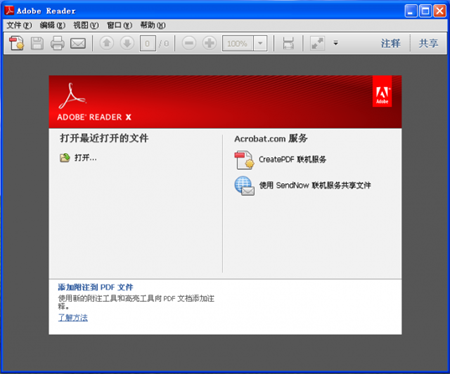Click the 打开最近打开的文件 heading
The width and height of the screenshot is (450, 374).
[104, 138]
